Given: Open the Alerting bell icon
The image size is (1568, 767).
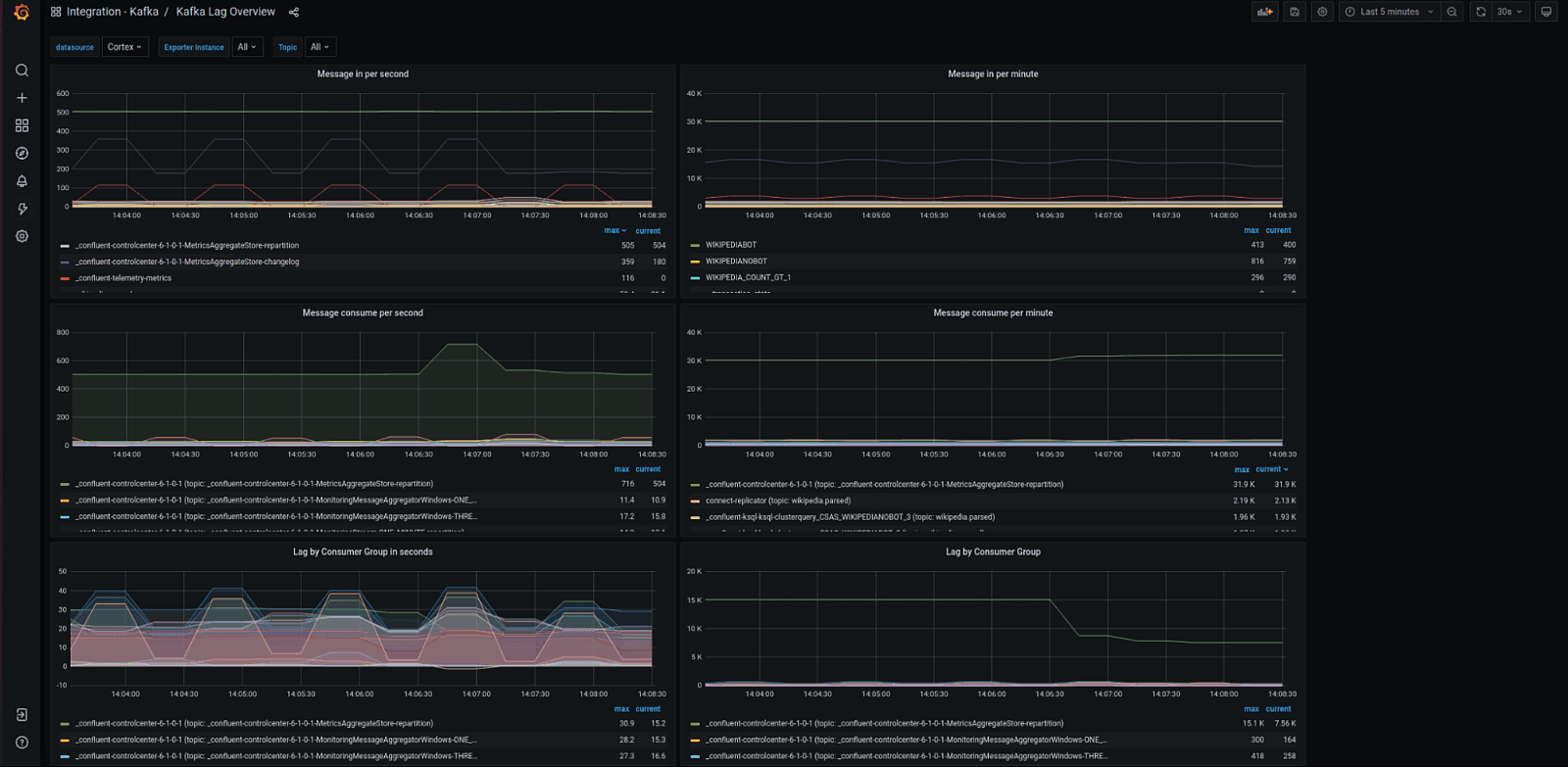Looking at the screenshot, I should tap(22, 181).
